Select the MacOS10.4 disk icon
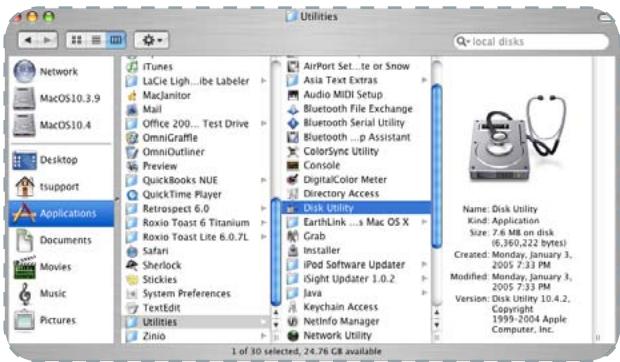The image size is (620, 362). tap(24, 125)
